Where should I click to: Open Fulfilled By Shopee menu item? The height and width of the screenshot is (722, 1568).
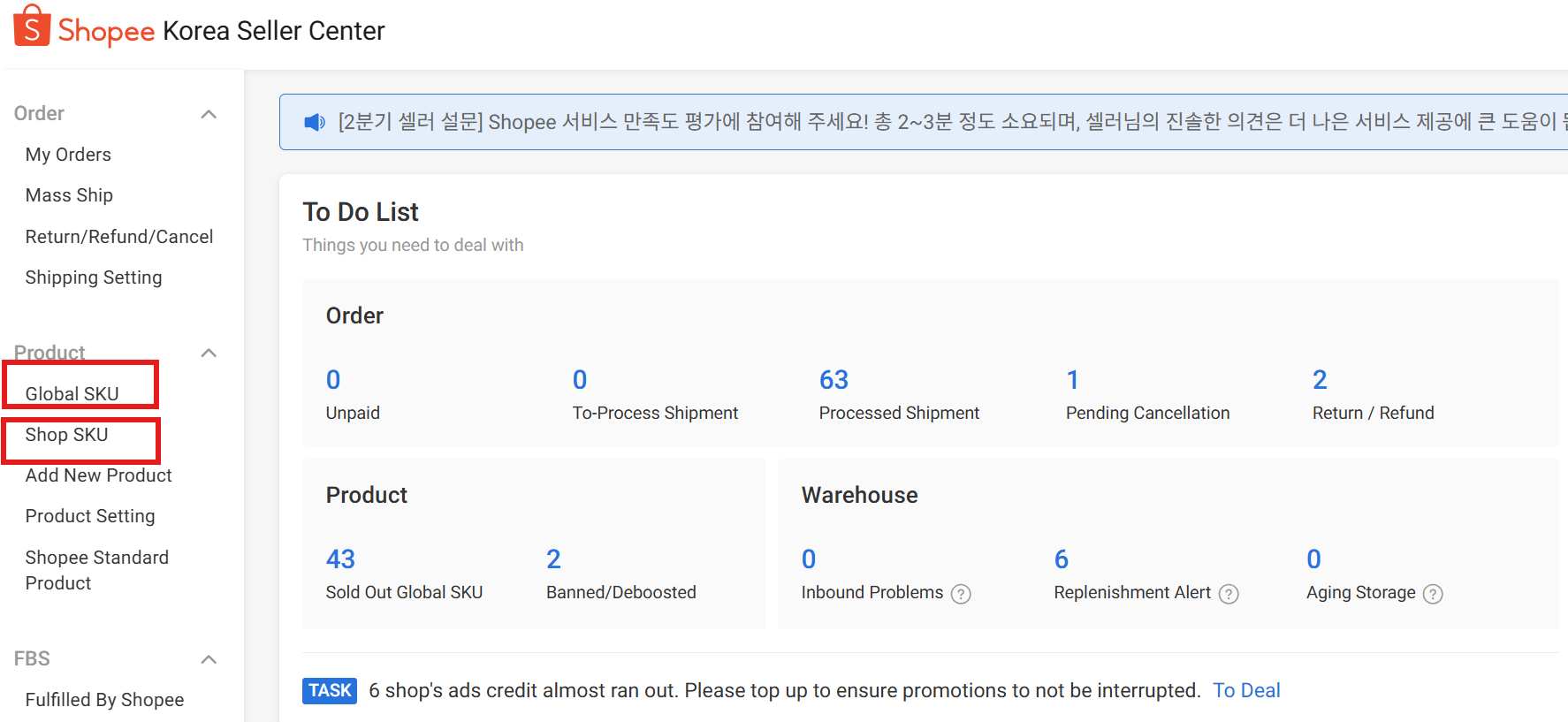pos(104,700)
